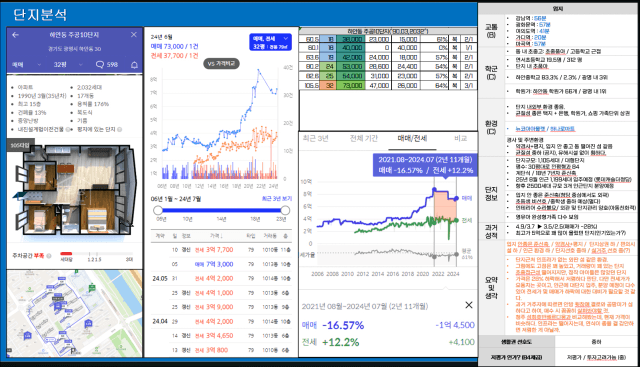Click the 2,032세대 detail text

coord(90,87)
